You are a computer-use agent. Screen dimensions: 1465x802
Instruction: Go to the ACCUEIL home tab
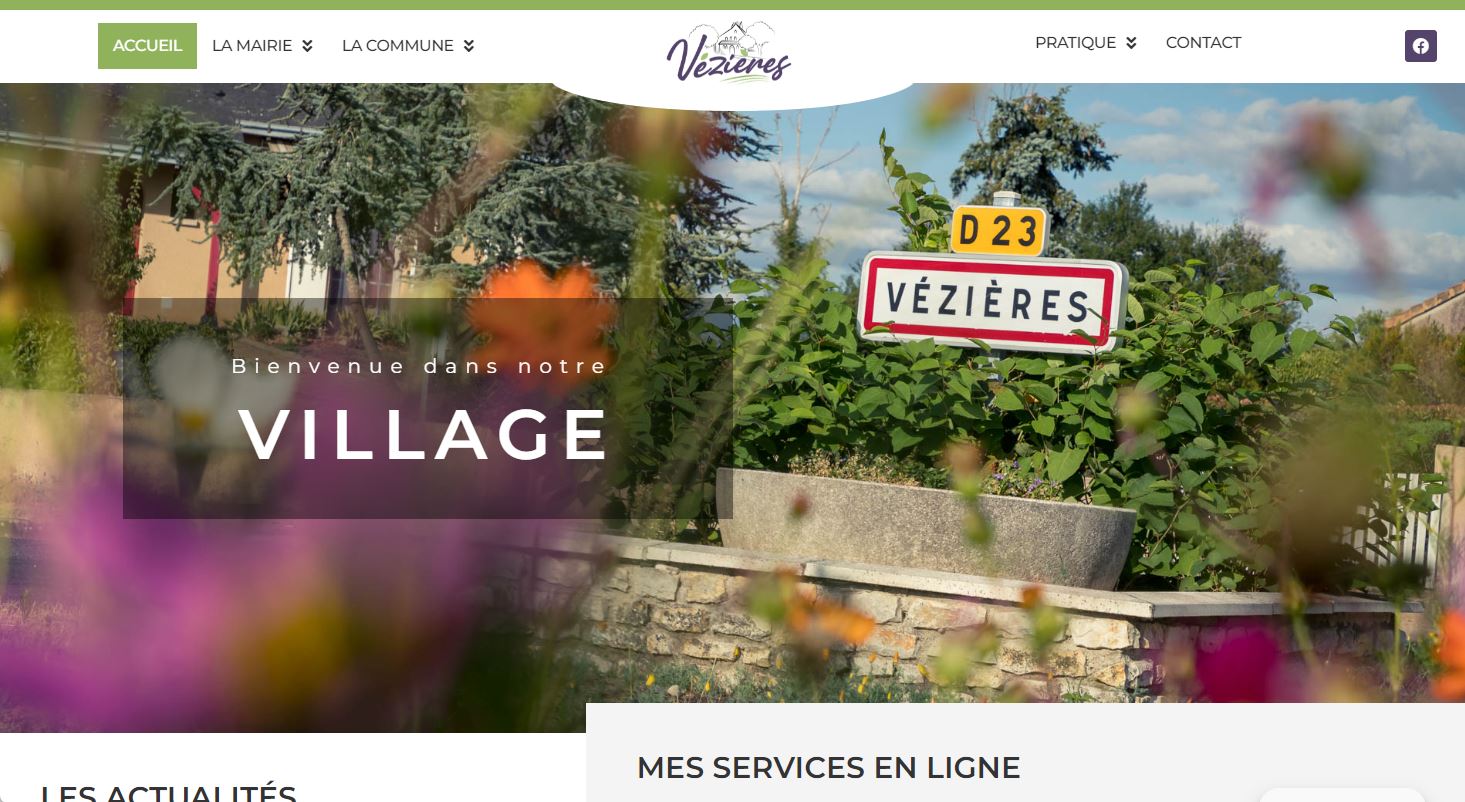coord(147,46)
